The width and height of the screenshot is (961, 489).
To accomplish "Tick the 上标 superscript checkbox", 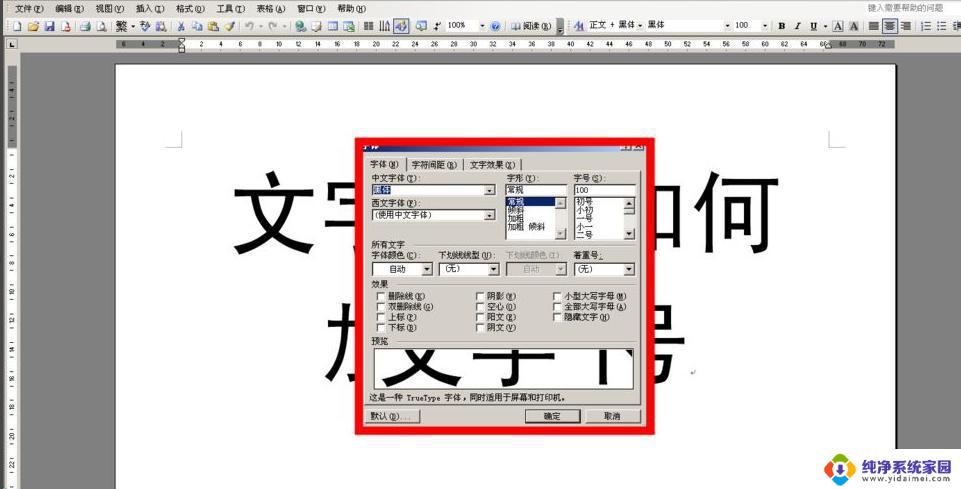I will coord(381,317).
